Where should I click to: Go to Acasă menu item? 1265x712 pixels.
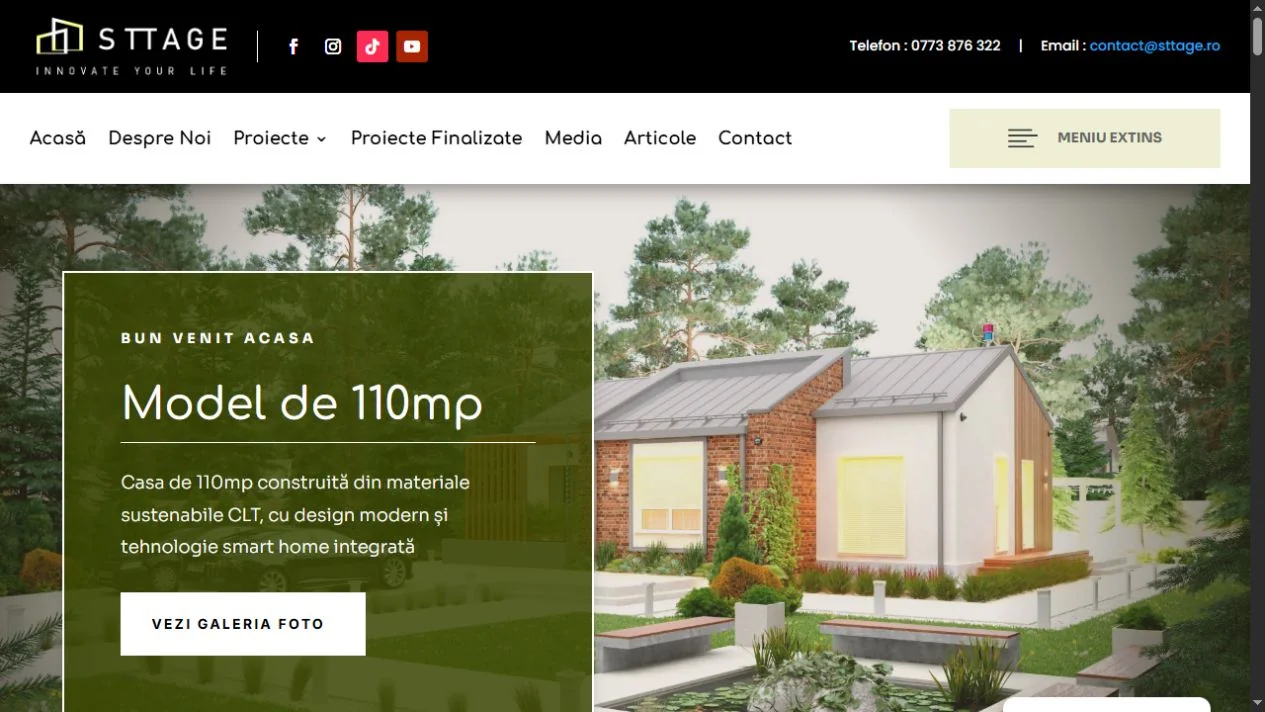58,138
